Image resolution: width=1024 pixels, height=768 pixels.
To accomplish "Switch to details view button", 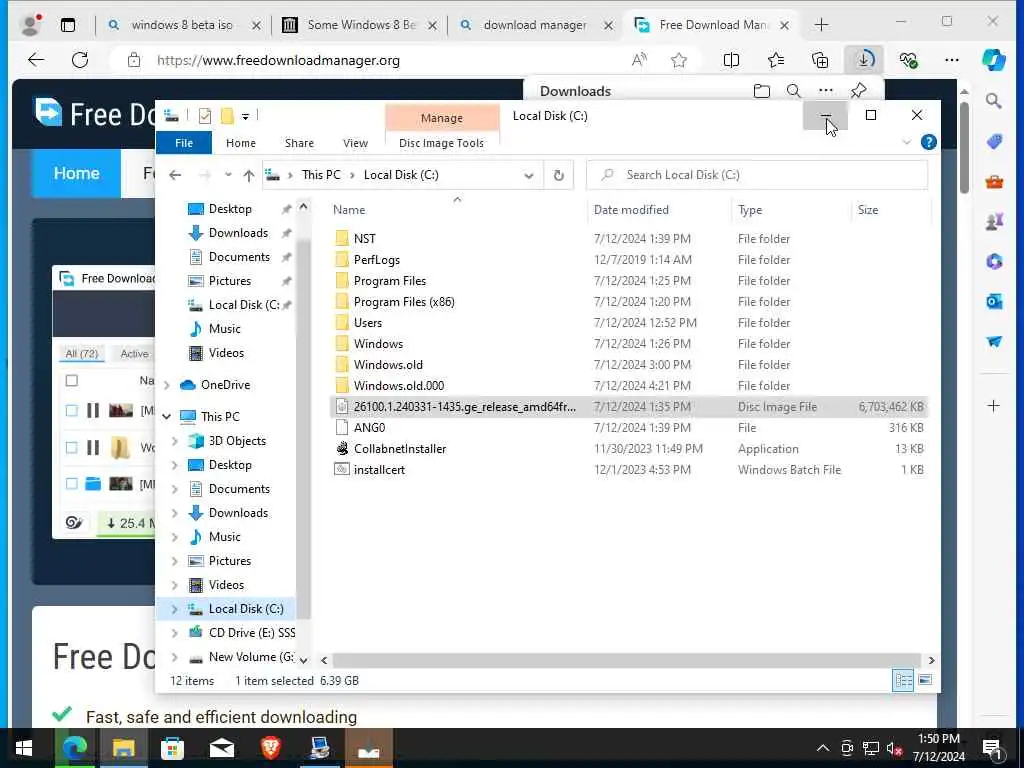I will tap(903, 680).
